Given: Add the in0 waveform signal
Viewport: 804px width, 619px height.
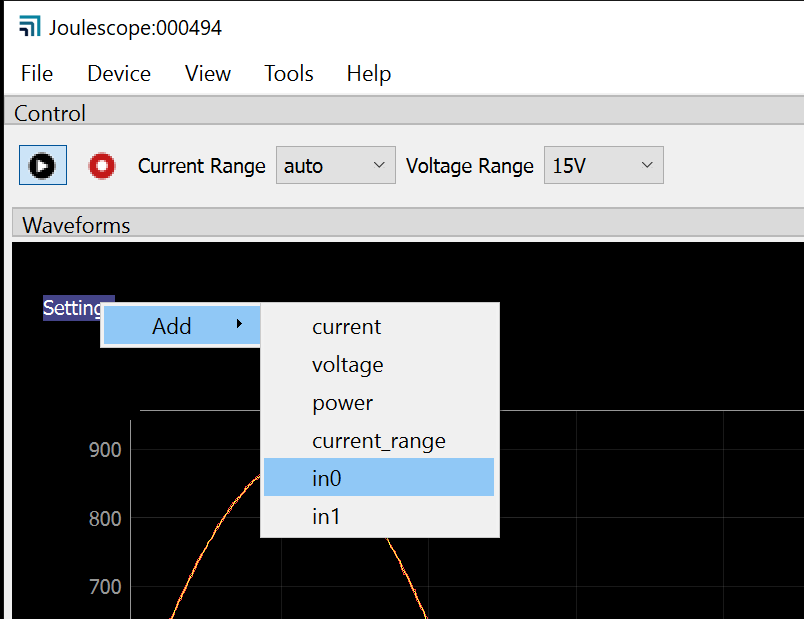Looking at the screenshot, I should pos(379,477).
